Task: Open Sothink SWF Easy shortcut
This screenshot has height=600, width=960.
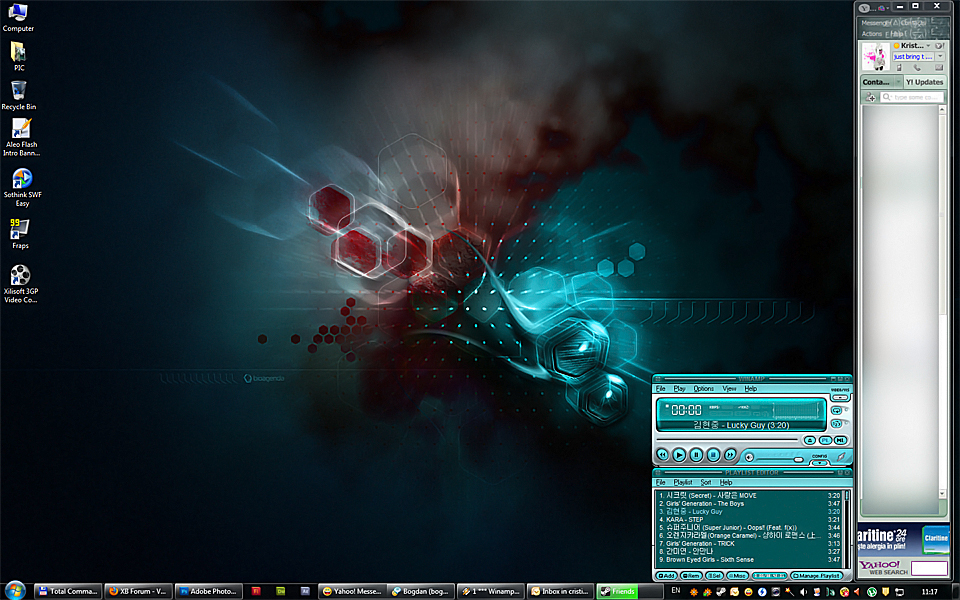Action: (x=22, y=188)
